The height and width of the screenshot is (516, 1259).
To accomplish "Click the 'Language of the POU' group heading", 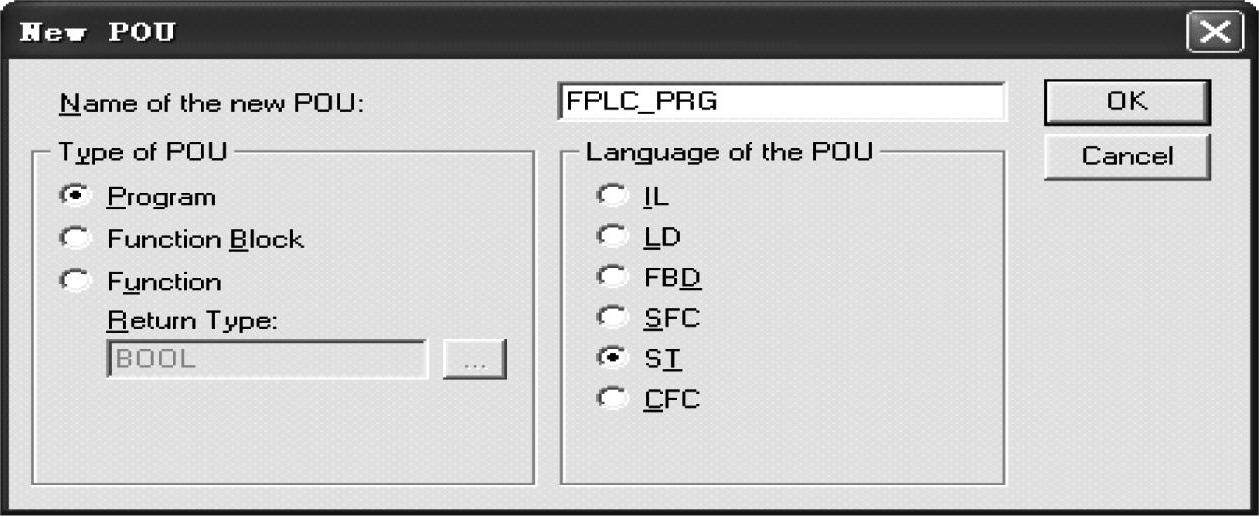I will tap(729, 153).
